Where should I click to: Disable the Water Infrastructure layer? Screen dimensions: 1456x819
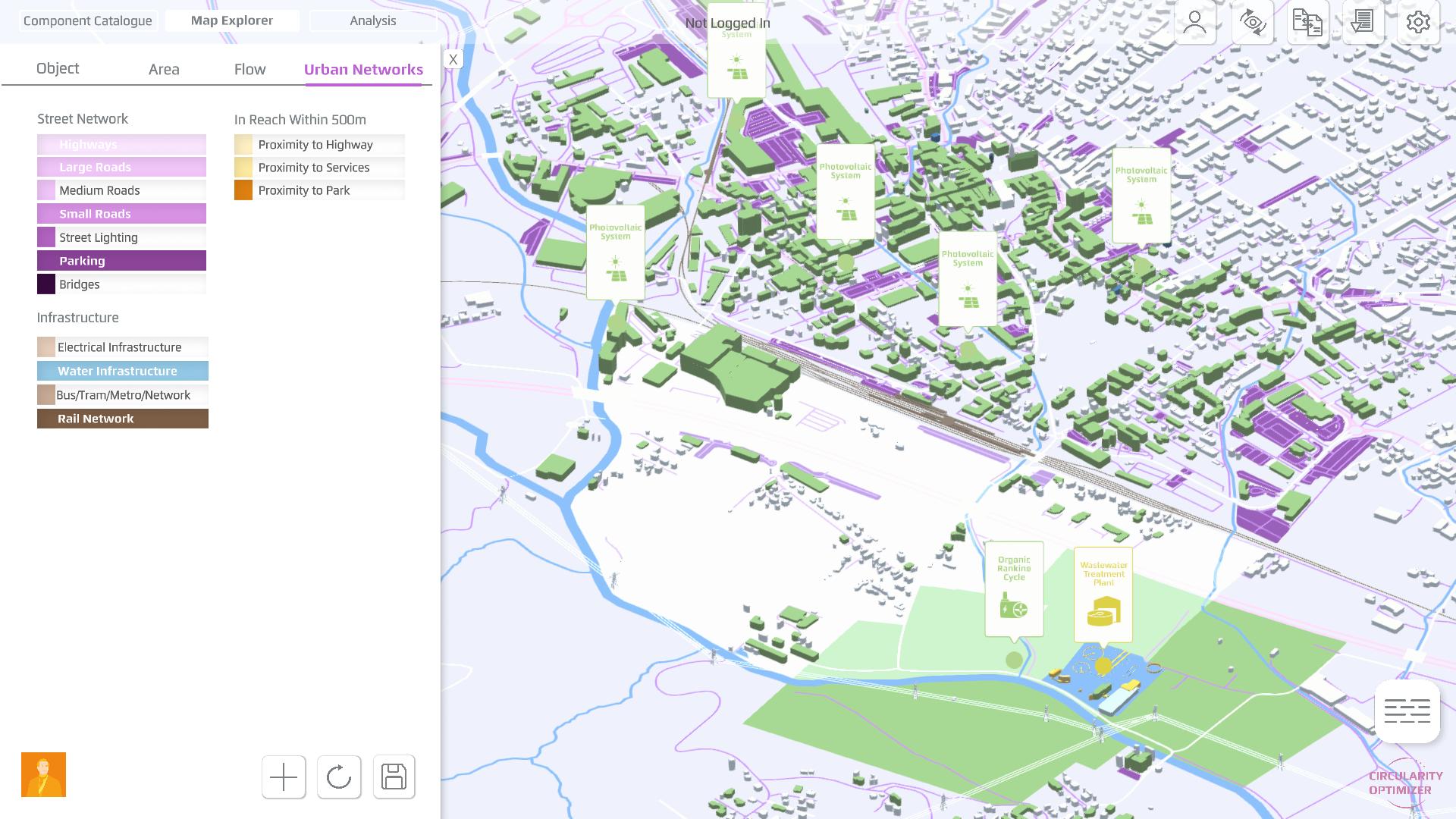click(122, 371)
